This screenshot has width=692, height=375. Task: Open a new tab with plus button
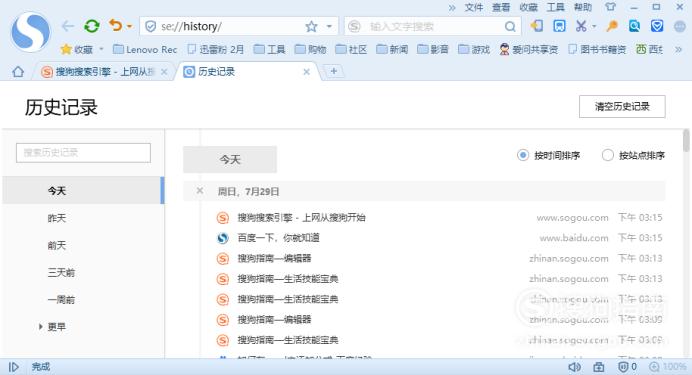coord(334,71)
